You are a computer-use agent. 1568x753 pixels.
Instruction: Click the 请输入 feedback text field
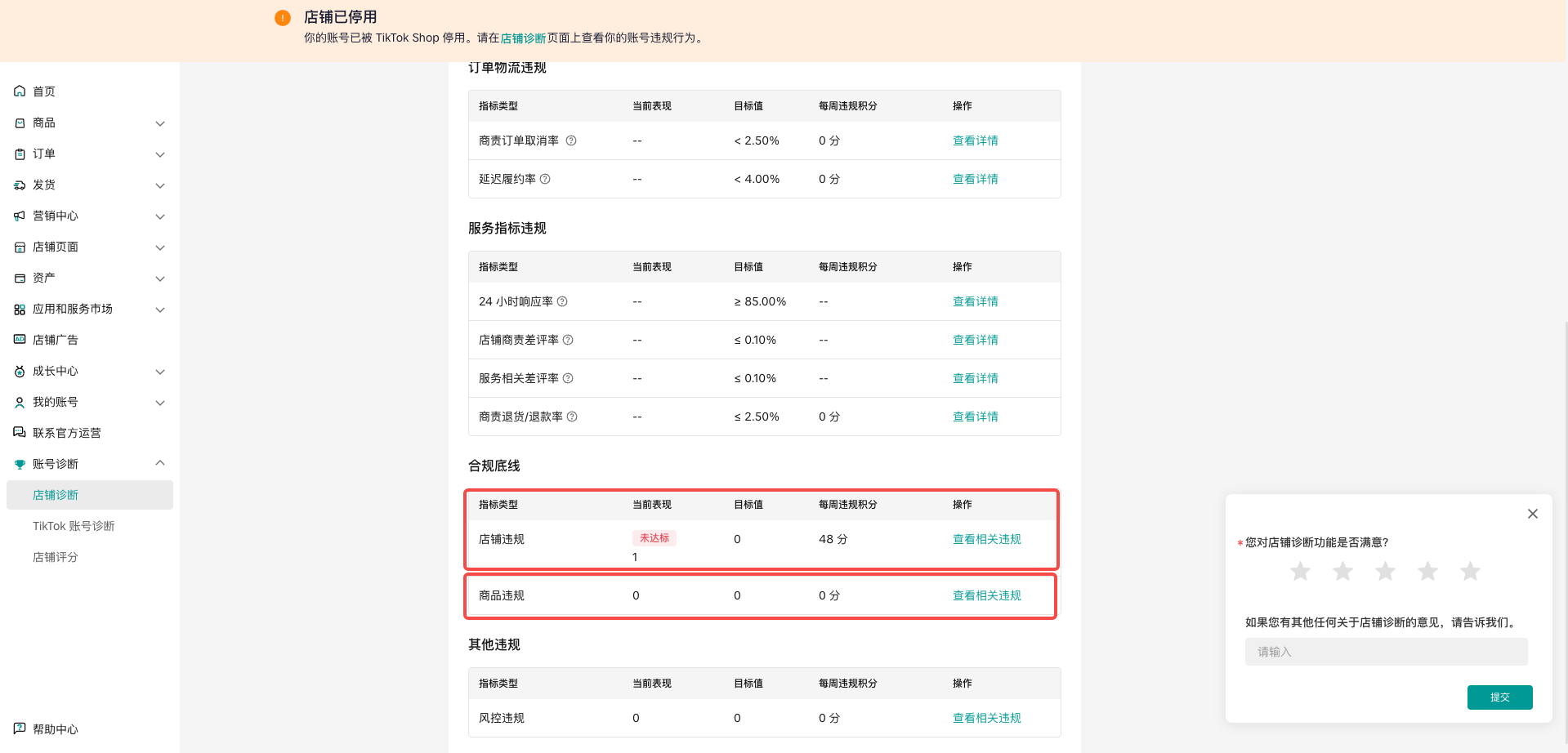1386,652
